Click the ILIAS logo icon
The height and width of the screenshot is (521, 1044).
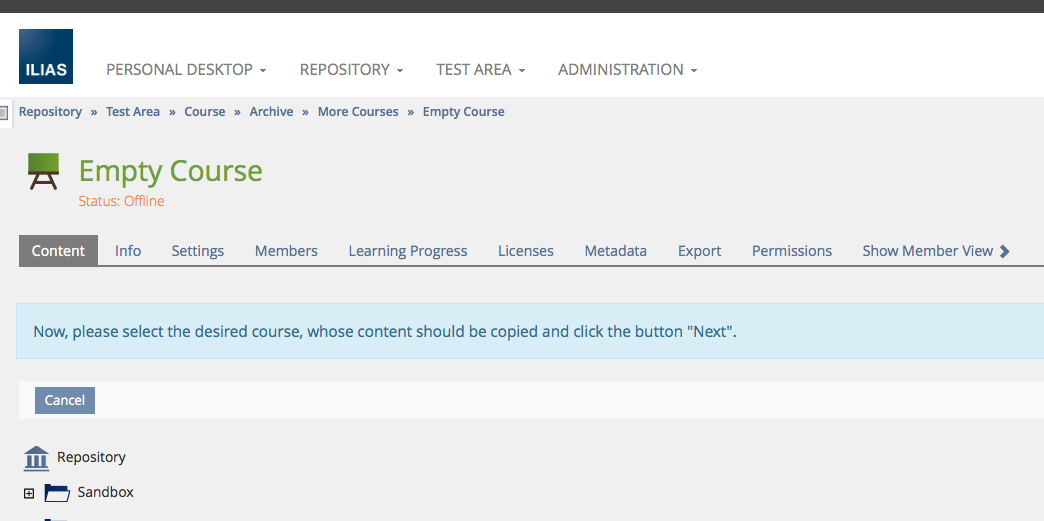click(46, 56)
